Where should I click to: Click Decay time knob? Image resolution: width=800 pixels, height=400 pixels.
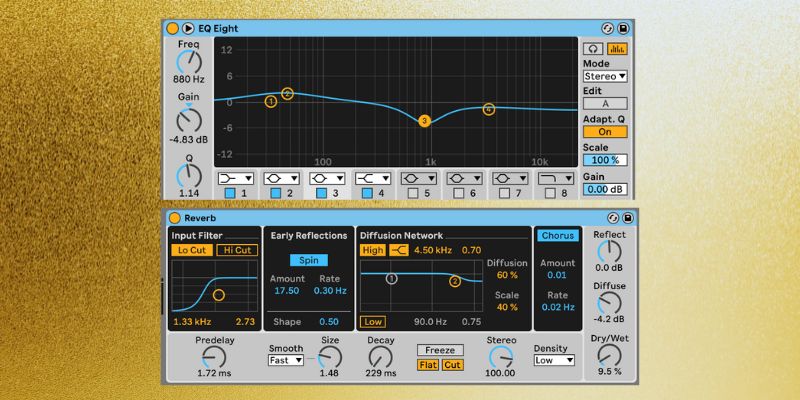point(381,357)
